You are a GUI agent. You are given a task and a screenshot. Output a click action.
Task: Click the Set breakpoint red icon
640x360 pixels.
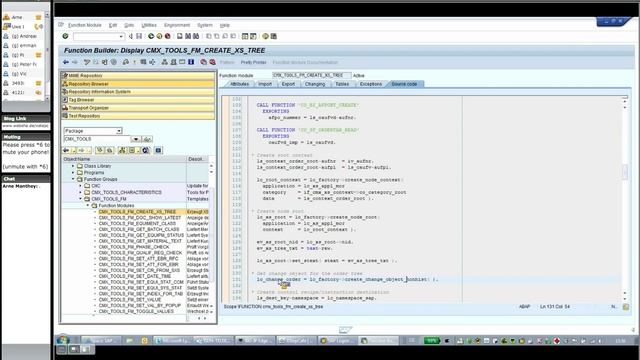[x=203, y=62]
